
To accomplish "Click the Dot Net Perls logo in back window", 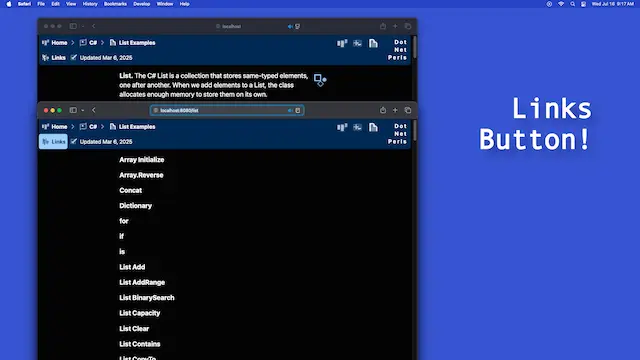I will coord(398,50).
